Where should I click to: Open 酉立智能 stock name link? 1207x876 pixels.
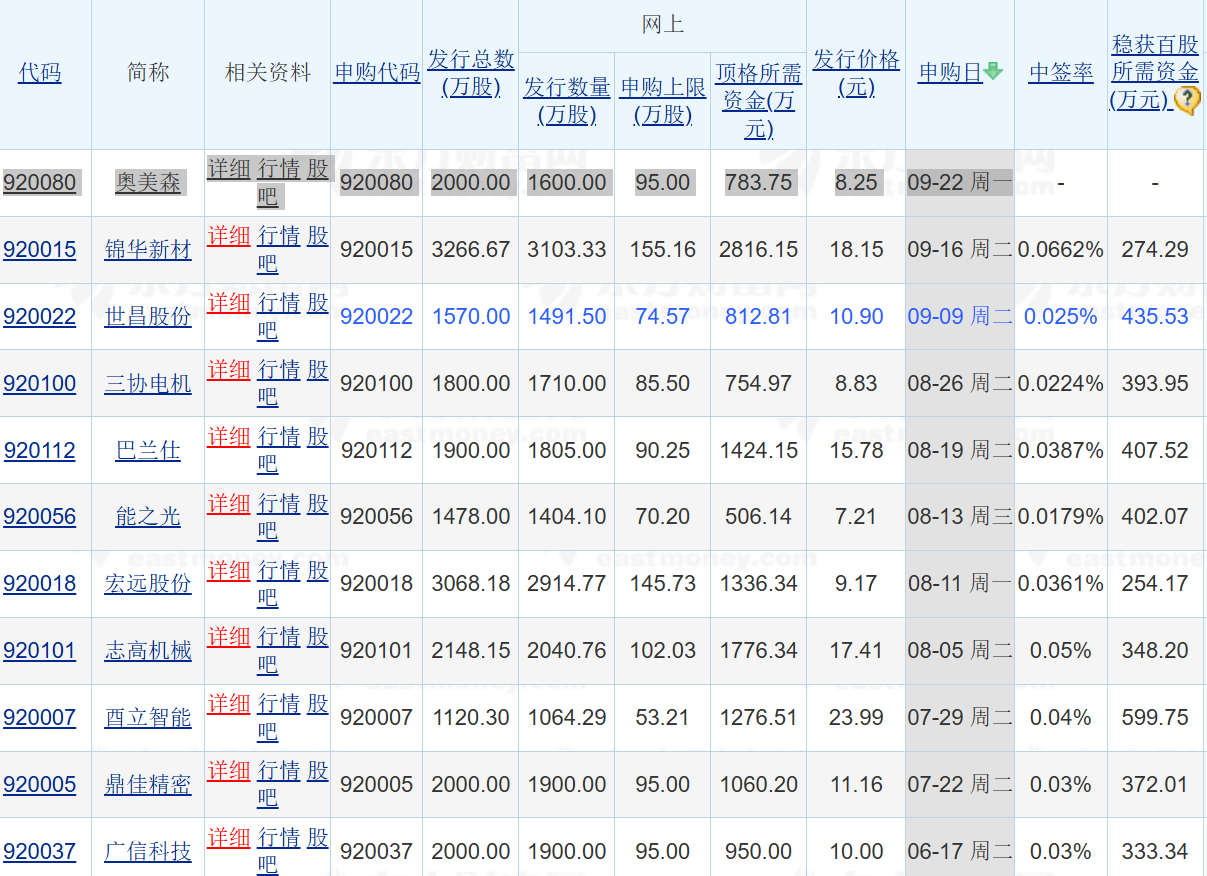pos(148,718)
